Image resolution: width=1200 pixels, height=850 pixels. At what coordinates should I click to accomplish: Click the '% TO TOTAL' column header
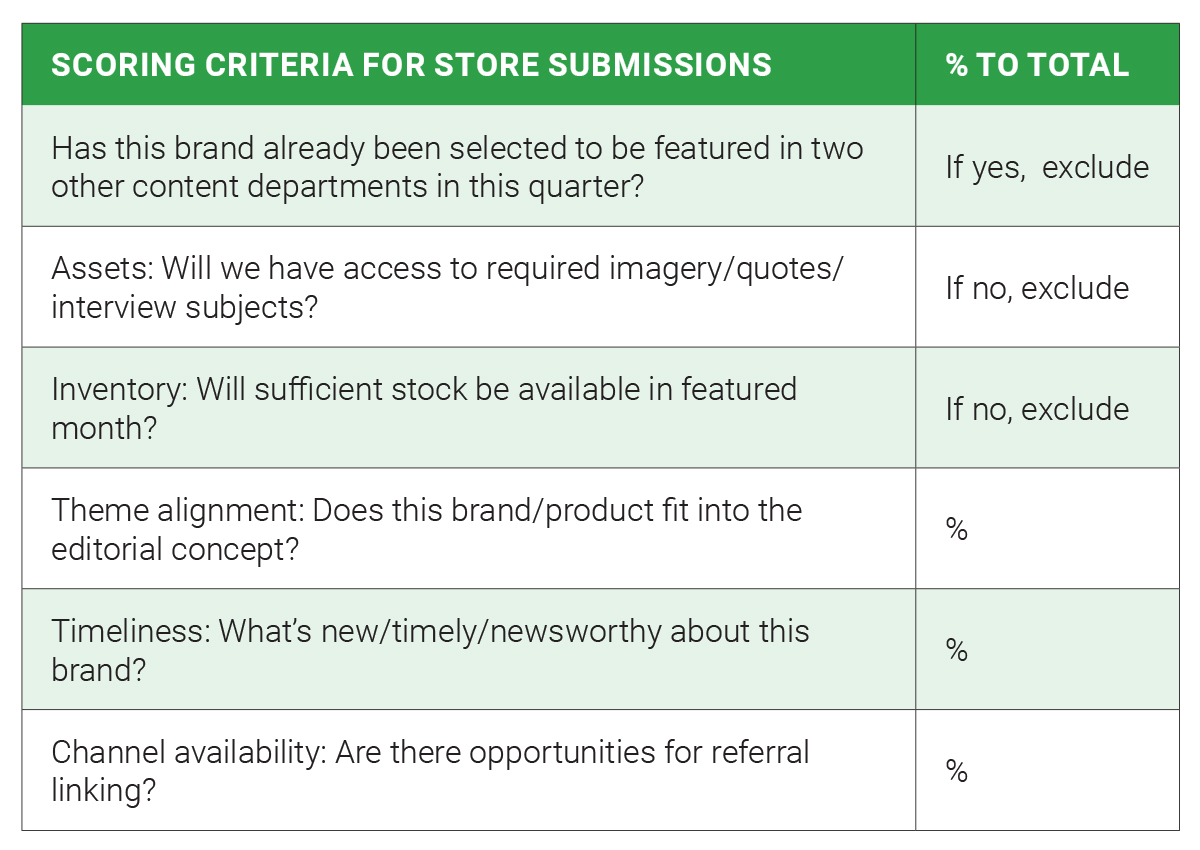(x=1038, y=65)
